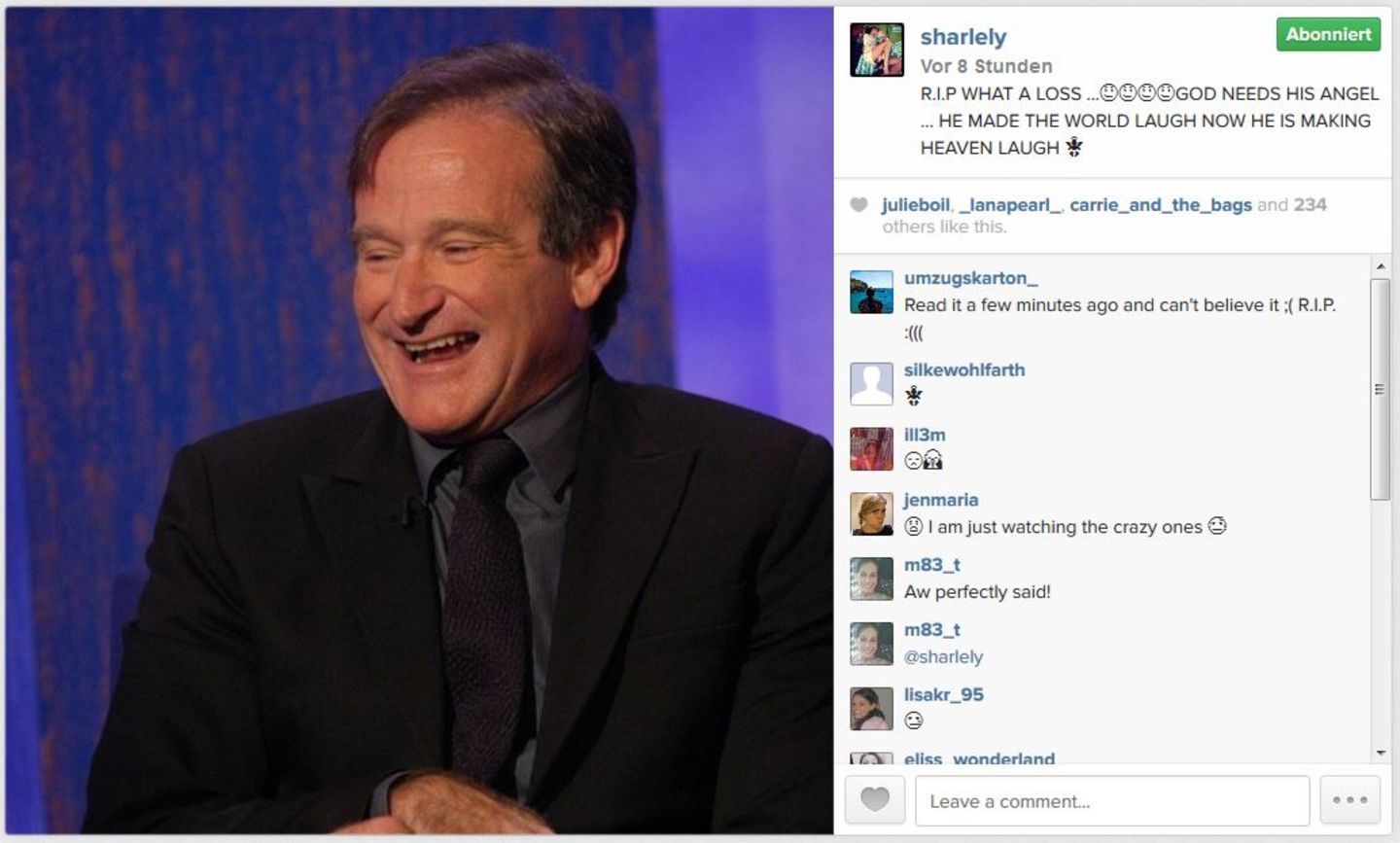Focus the Leave a comment field
1400x843 pixels.
tap(1112, 800)
